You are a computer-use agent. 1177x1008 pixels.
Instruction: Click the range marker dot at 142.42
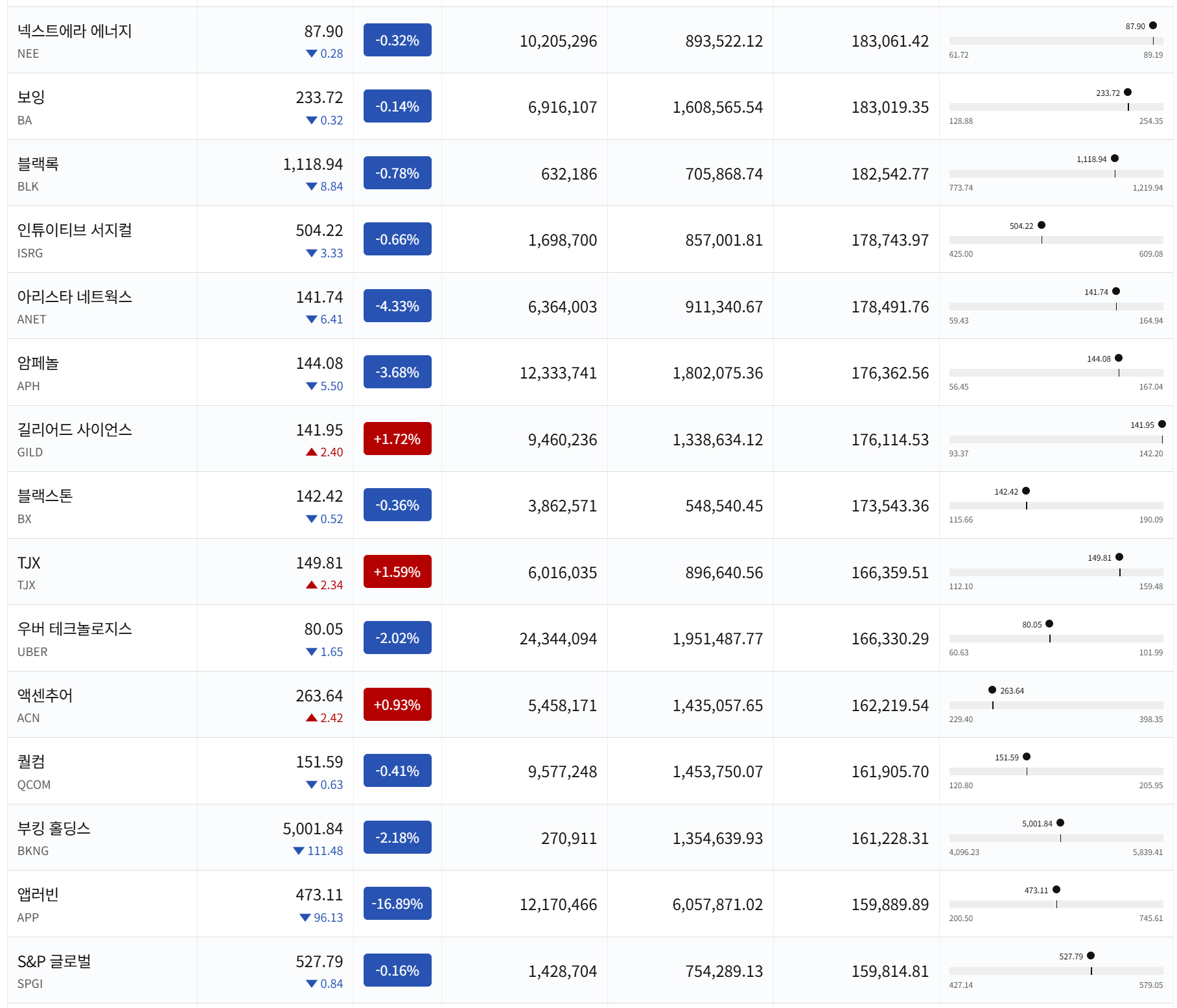[1026, 491]
